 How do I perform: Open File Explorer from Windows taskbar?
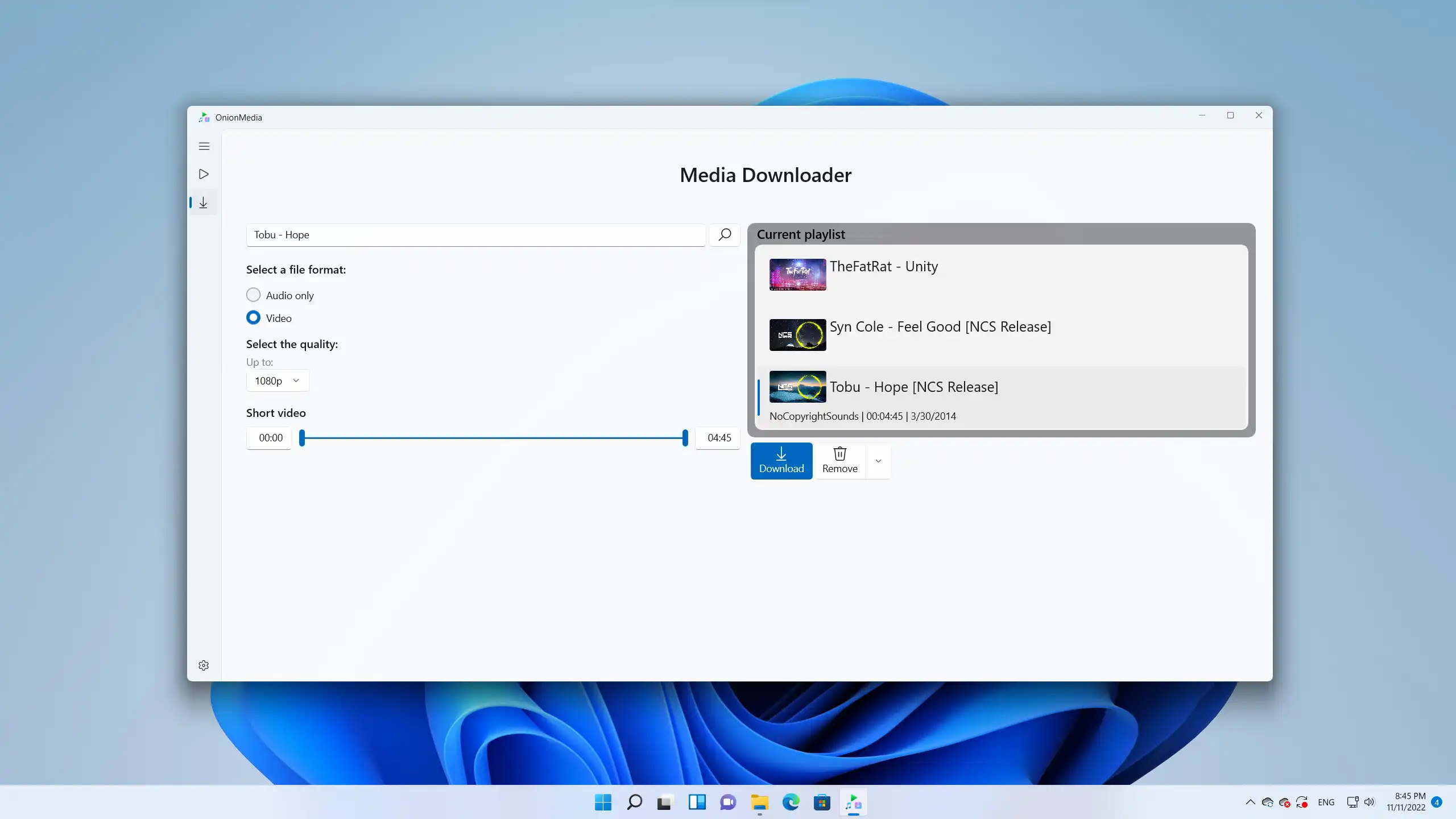pos(759,802)
